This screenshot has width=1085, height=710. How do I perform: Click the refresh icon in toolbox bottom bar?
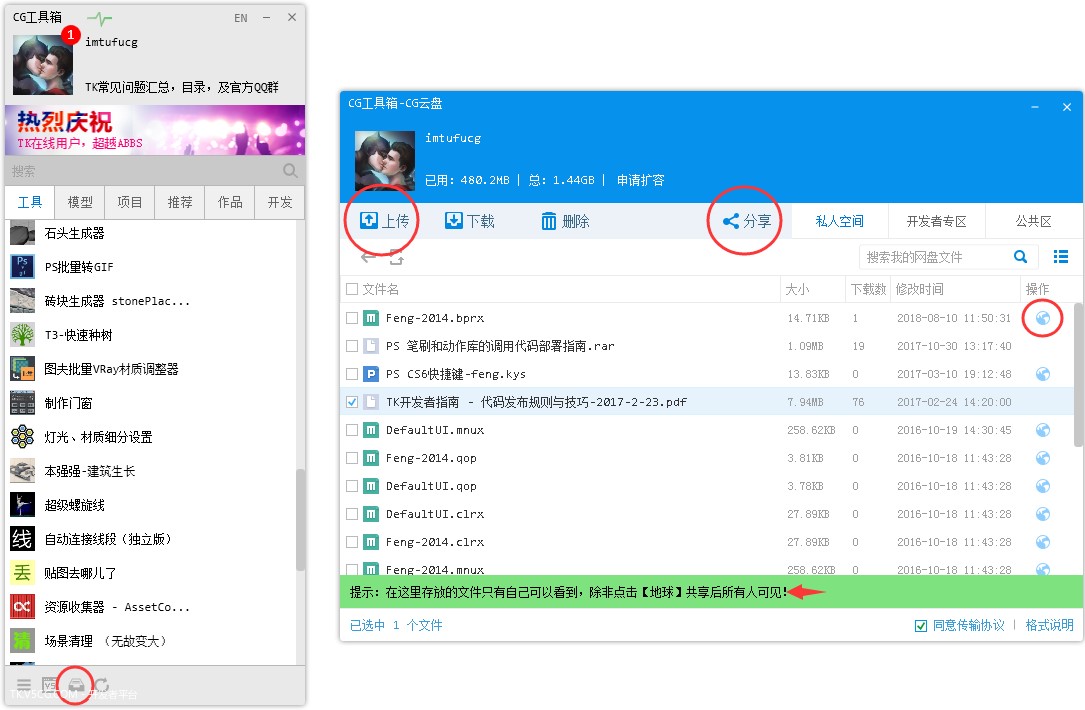click(100, 686)
